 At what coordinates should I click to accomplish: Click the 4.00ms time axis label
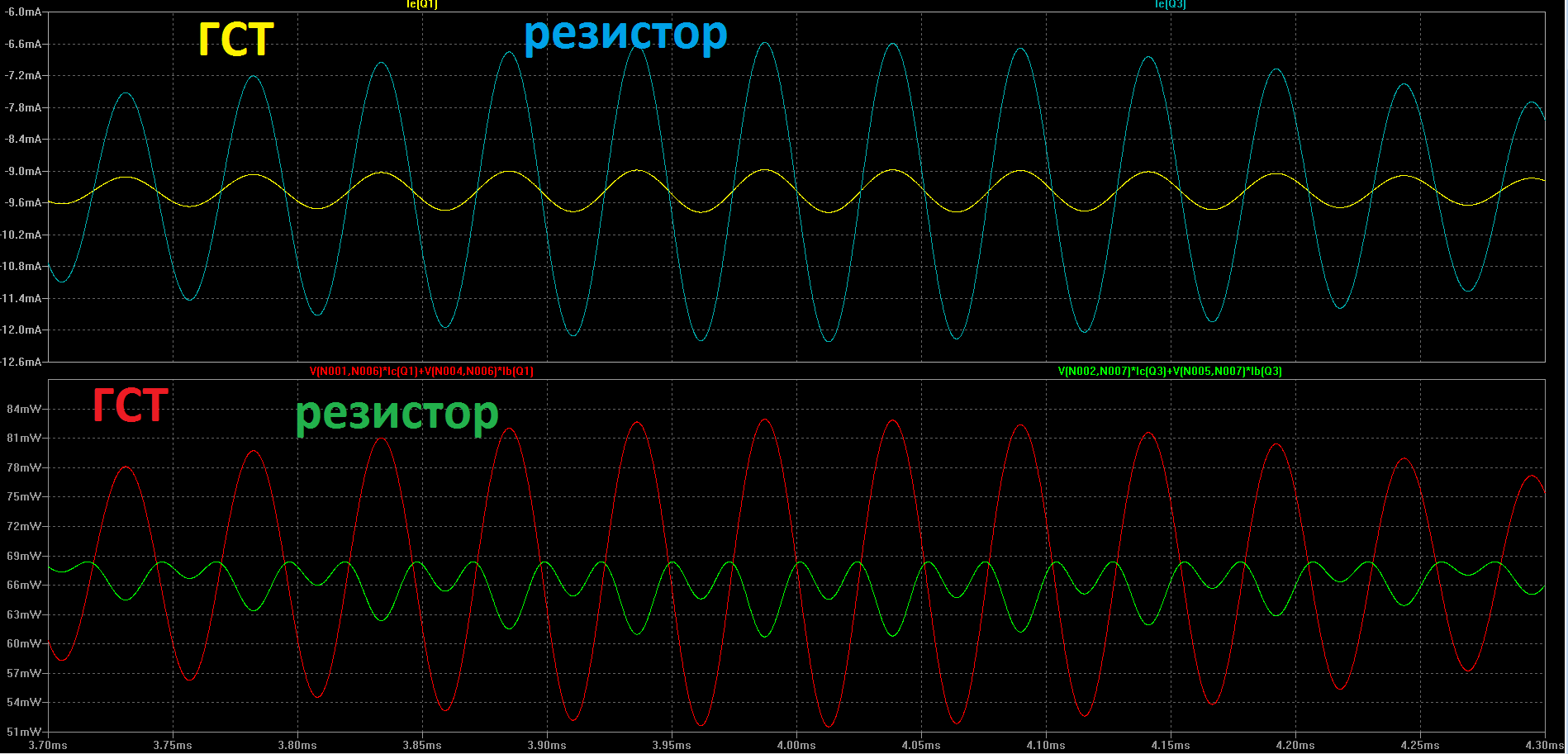796,745
